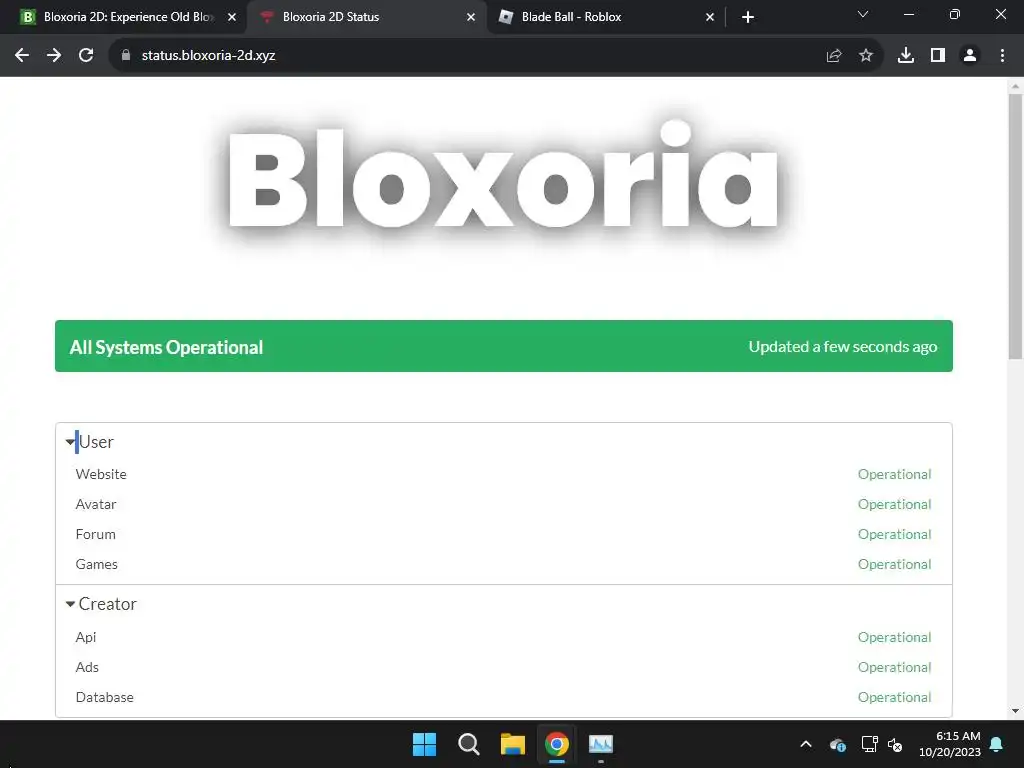Select the Website component row label

[101, 474]
